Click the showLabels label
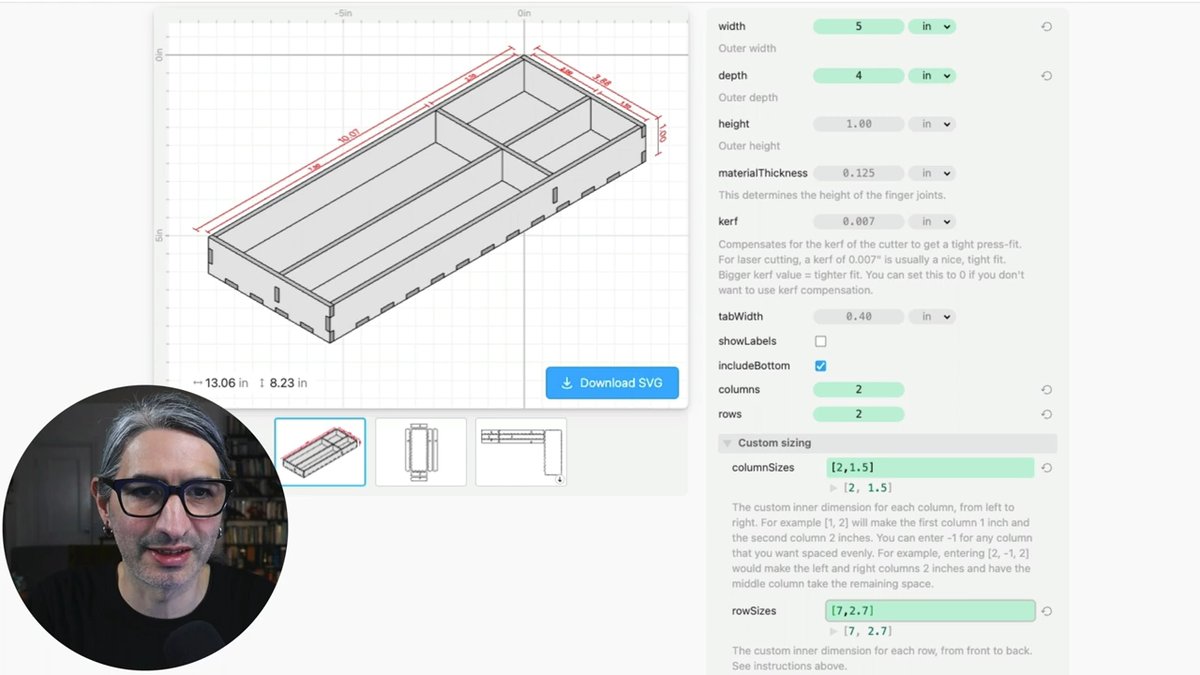 pyautogui.click(x=747, y=341)
